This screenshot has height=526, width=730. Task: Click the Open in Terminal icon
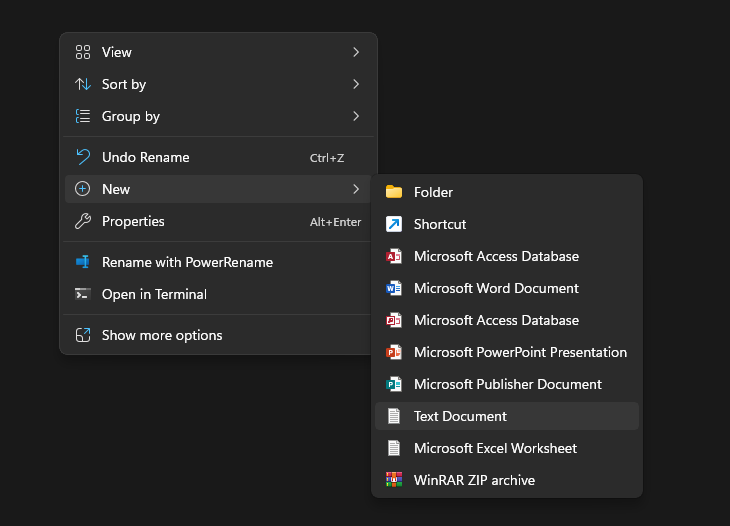tap(83, 294)
